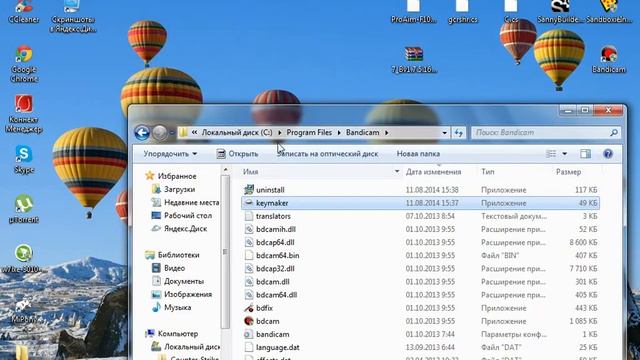Click the change view icon in the toolbar
The height and width of the screenshot is (360, 640).
(x=551, y=154)
